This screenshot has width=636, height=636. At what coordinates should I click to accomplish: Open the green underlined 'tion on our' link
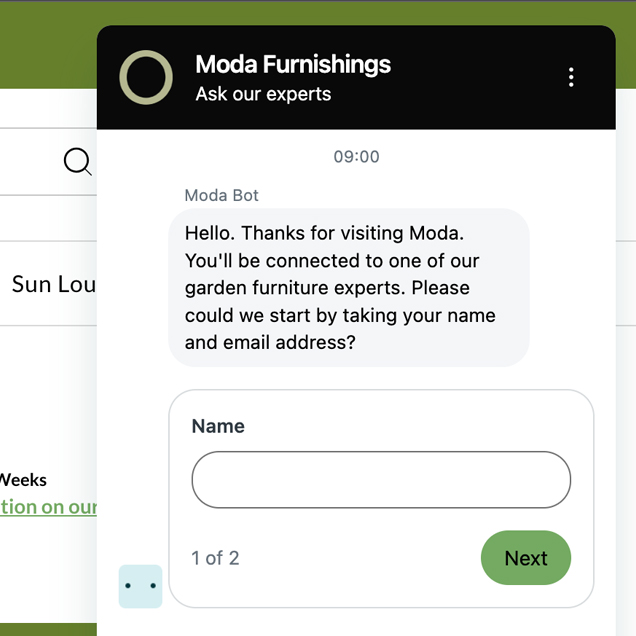point(48,507)
